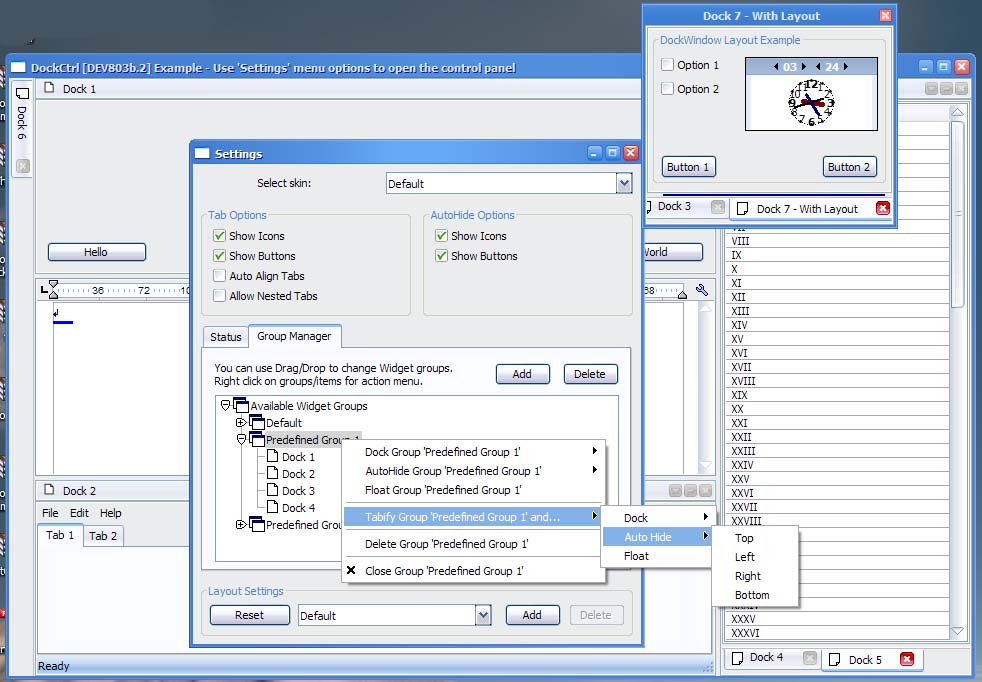Click the Roman numeral list scroll-down arrow

[957, 632]
